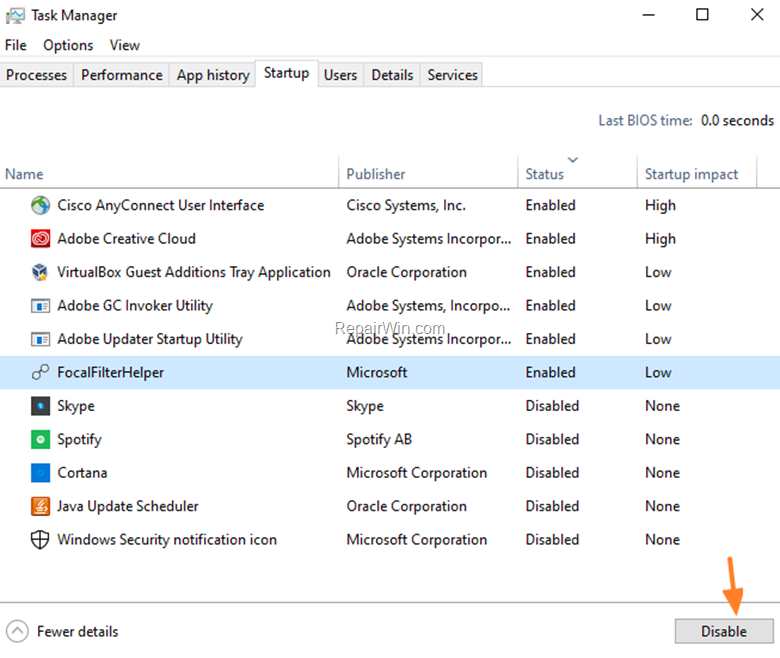Select Java Update Scheduler name
Image resolution: width=780 pixels, height=658 pixels.
(128, 506)
